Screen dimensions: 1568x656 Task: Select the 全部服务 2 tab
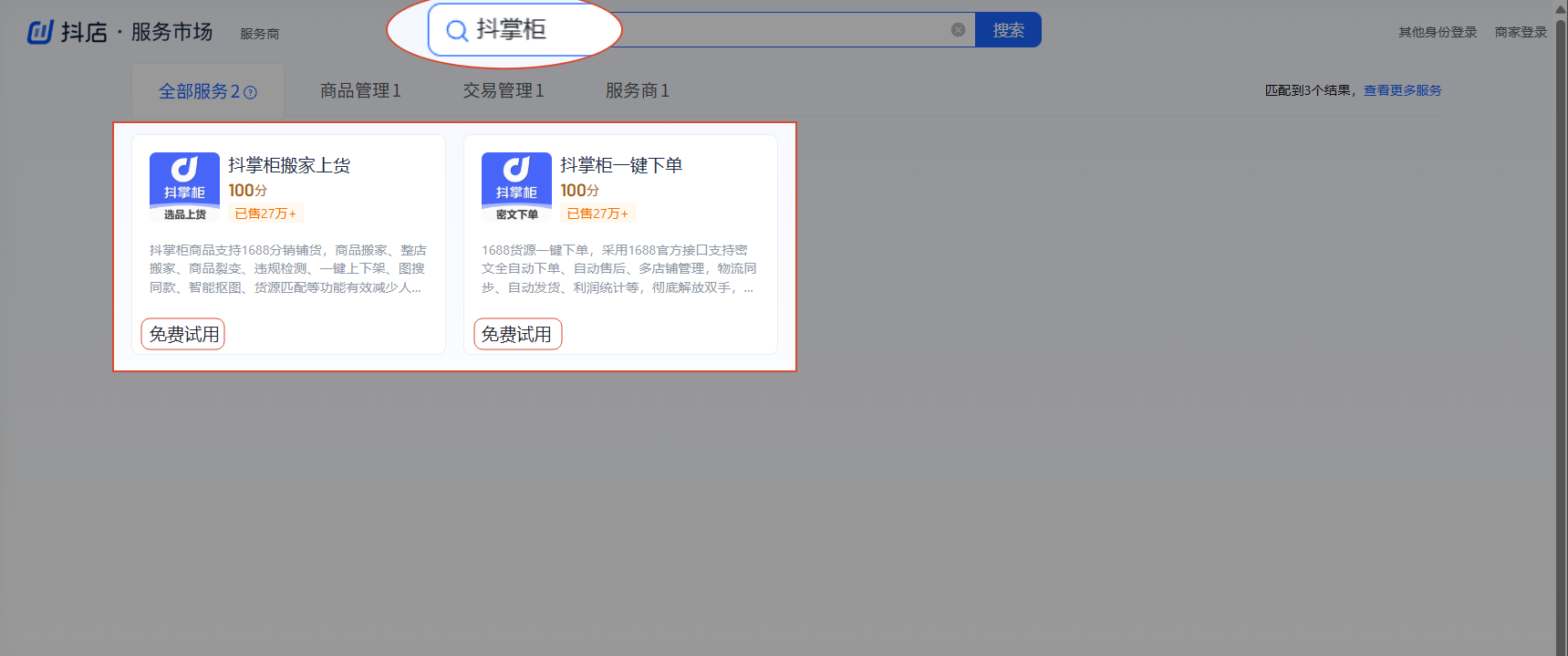(208, 91)
